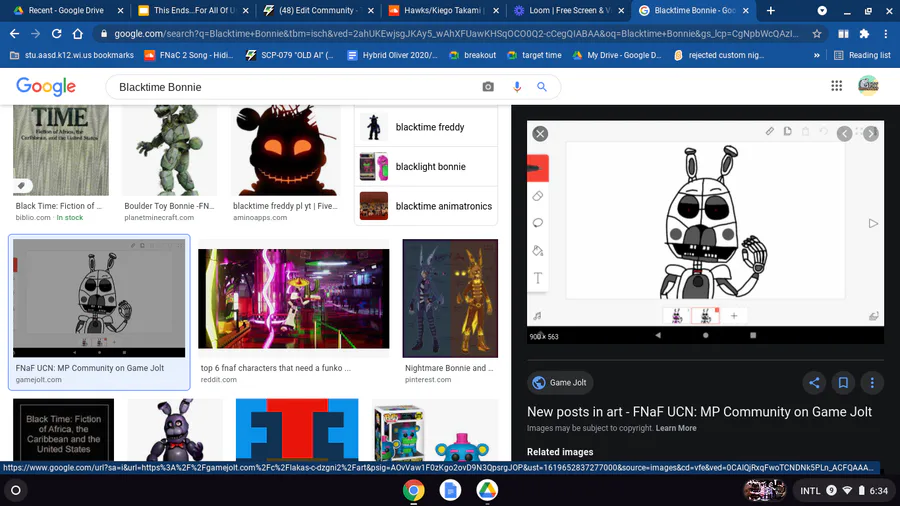Open a new browser tab

pyautogui.click(x=771, y=10)
